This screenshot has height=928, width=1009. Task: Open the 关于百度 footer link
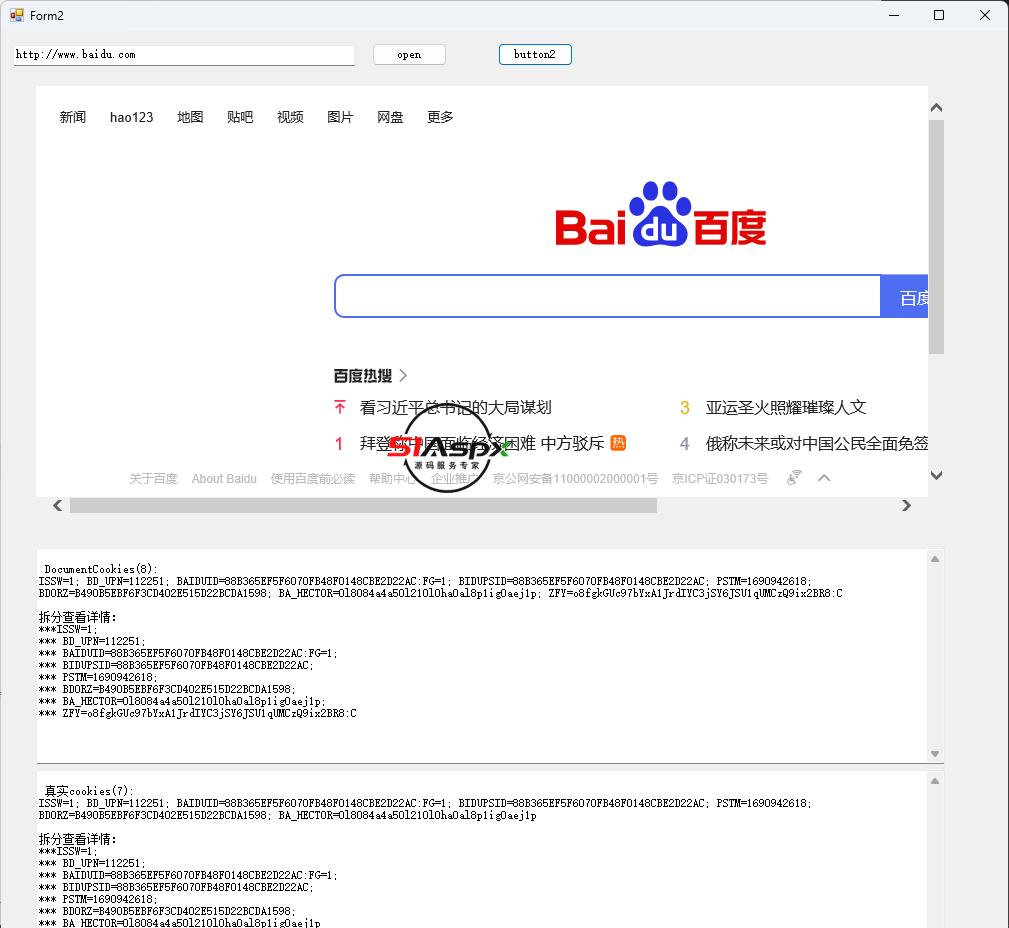(153, 479)
